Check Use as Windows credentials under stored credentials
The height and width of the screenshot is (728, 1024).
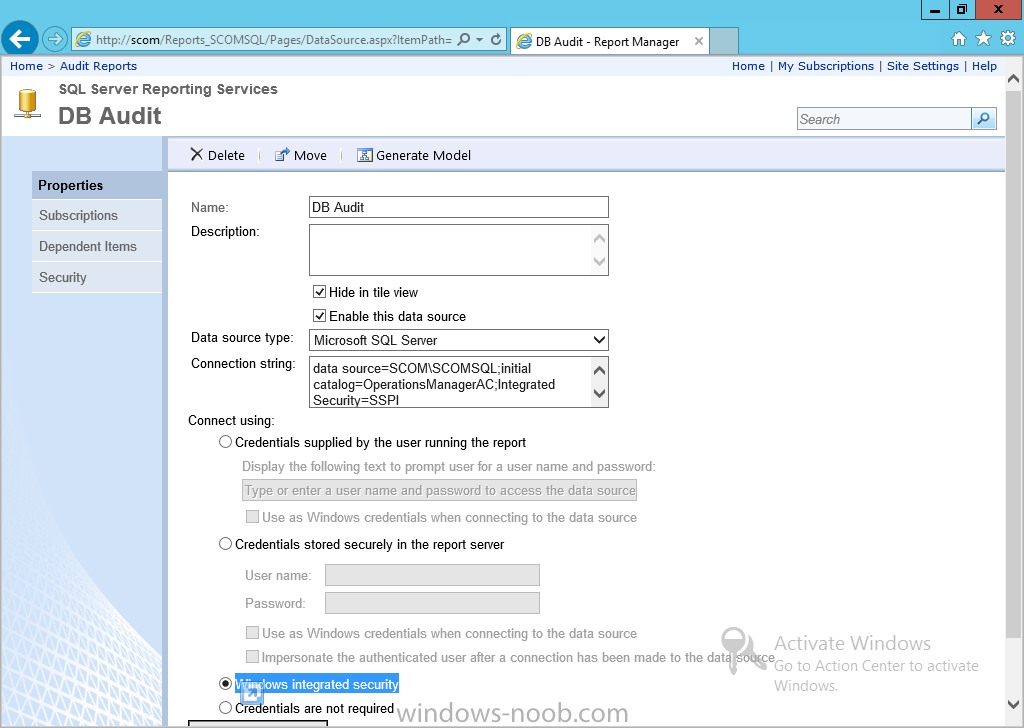tap(252, 633)
